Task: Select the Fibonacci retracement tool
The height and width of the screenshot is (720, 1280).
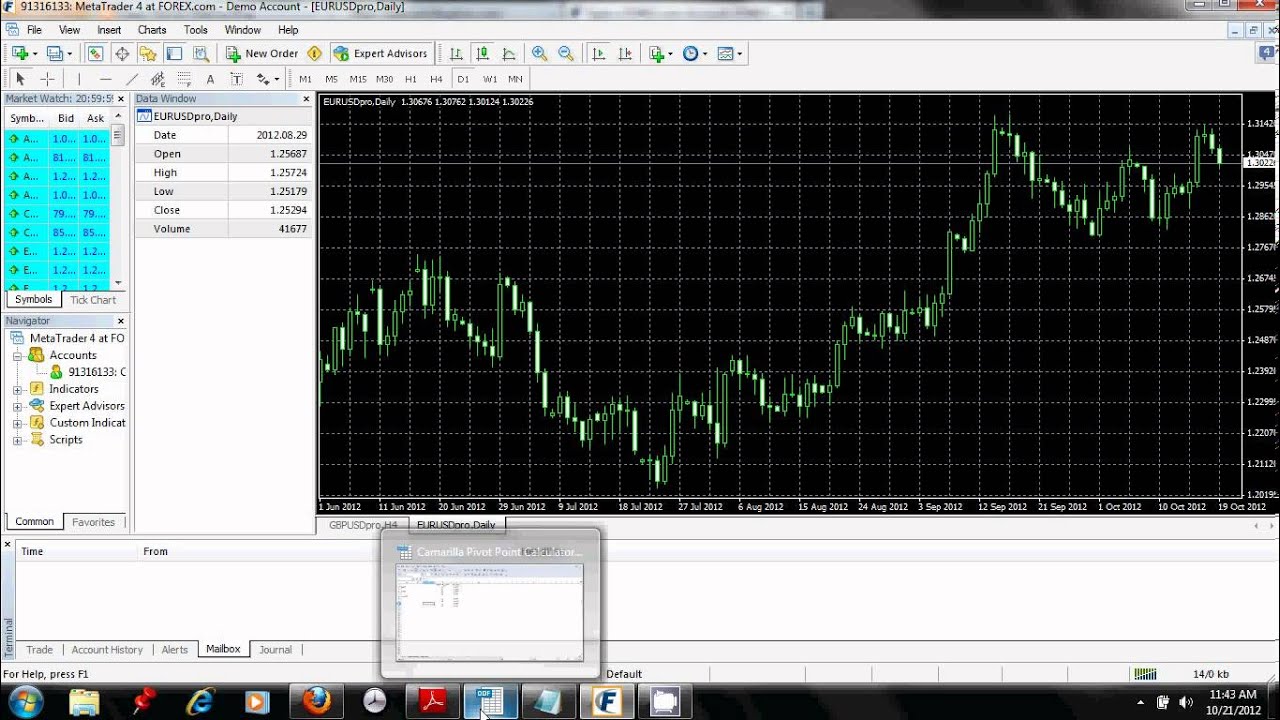Action: (184, 79)
